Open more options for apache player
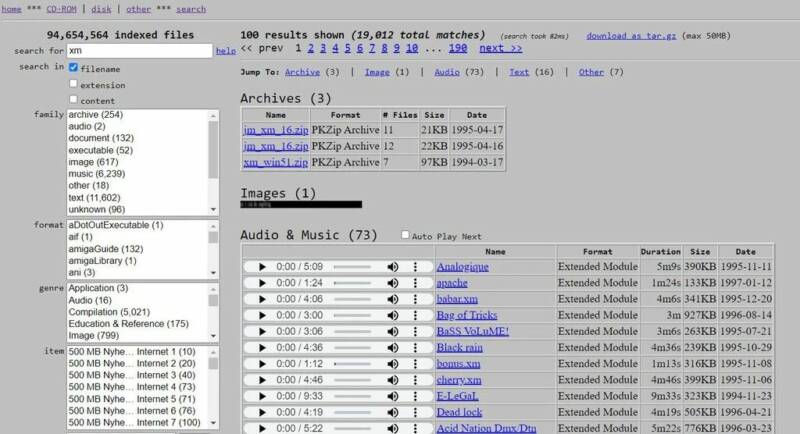The height and width of the screenshot is (434, 800). click(x=415, y=283)
